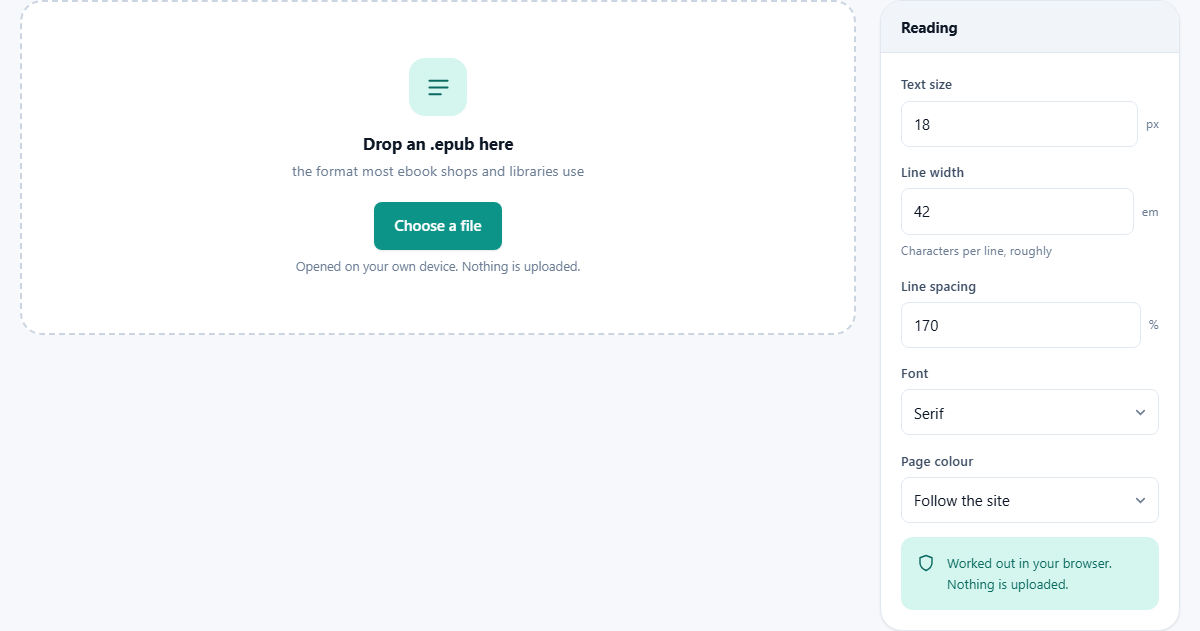Screen dimensions: 1200x631
Task: Click the "Drop an .epub here" heading
Action: pos(438,144)
